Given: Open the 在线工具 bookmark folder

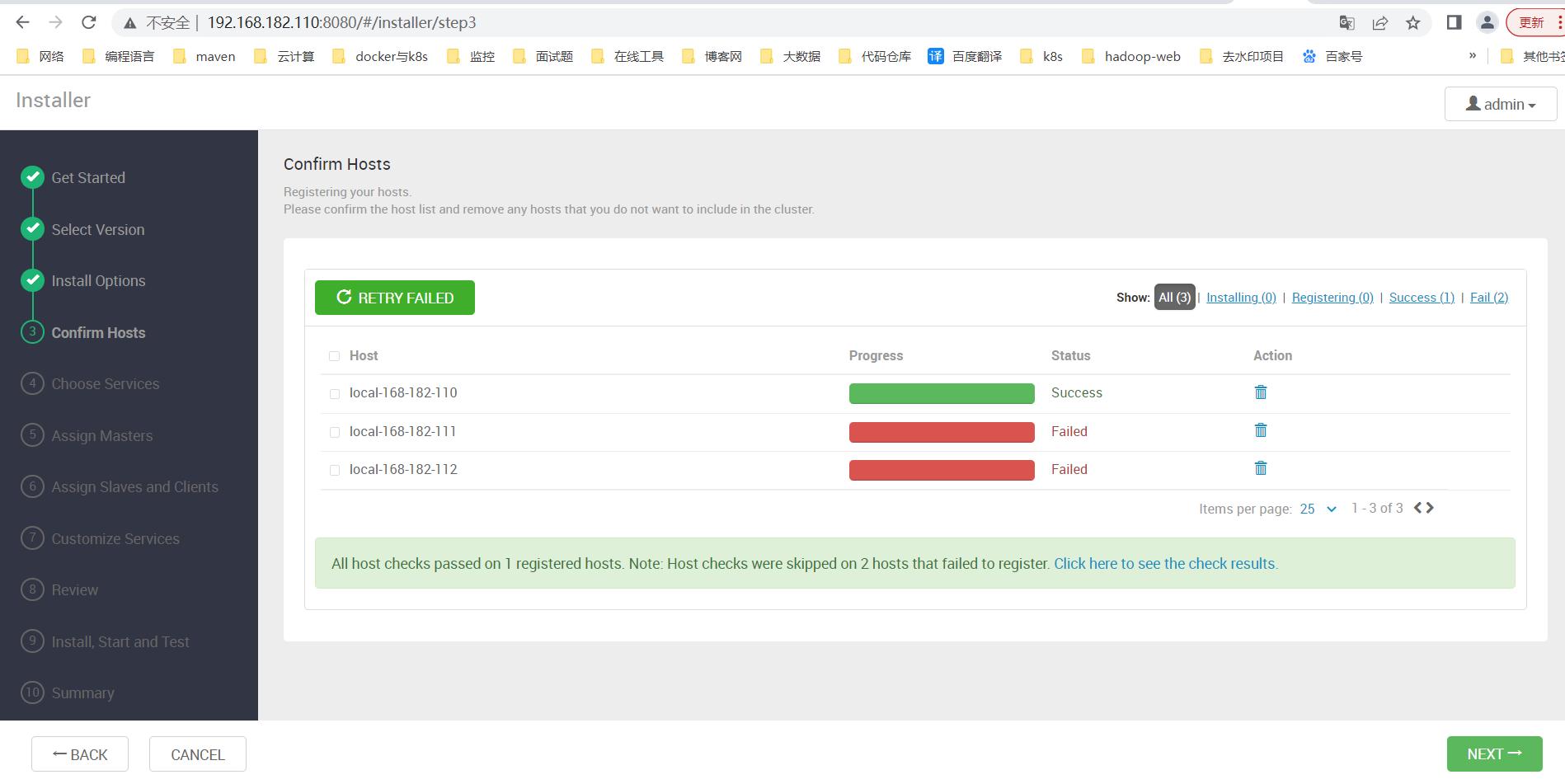Looking at the screenshot, I should [627, 56].
